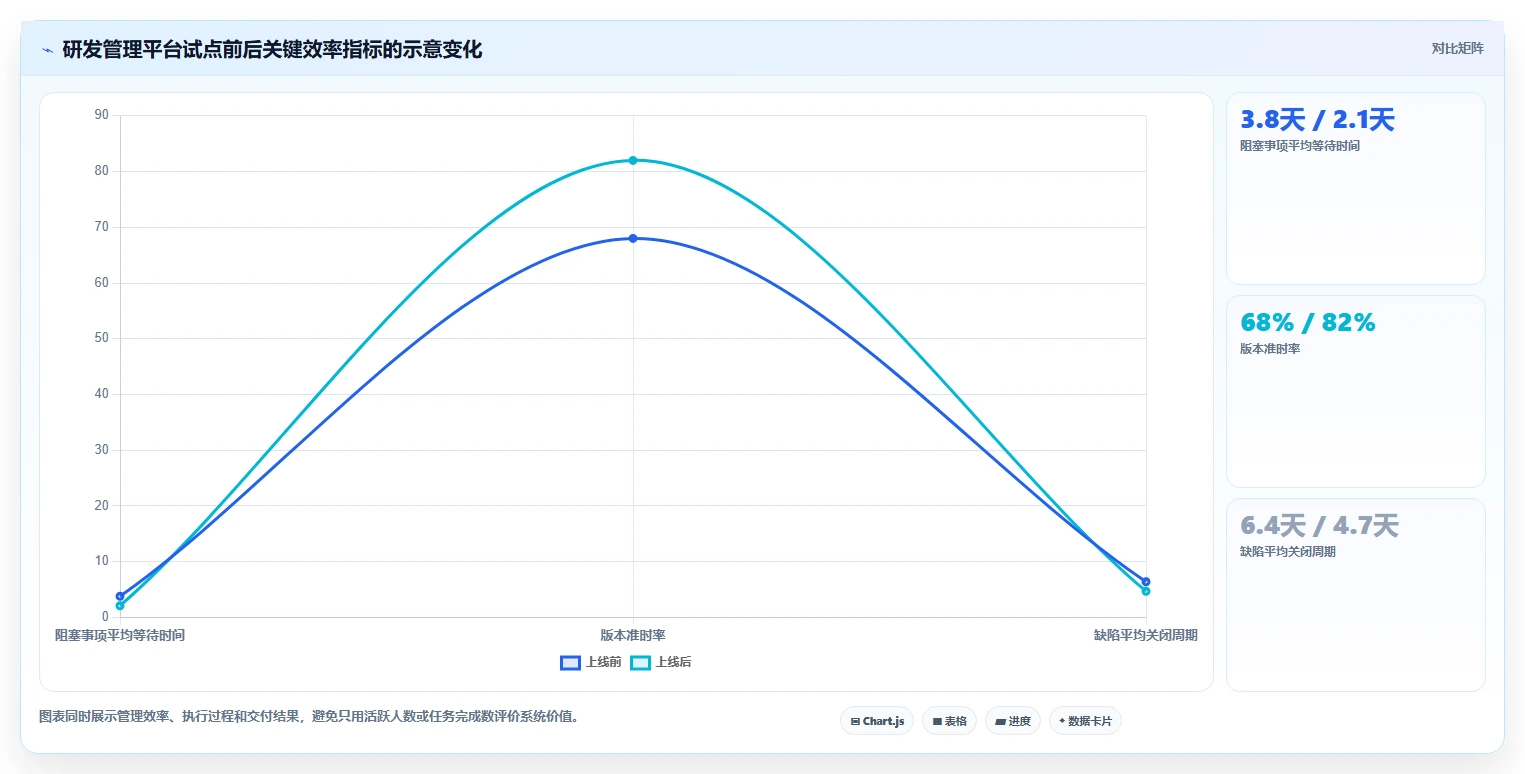
Task: Click the y-axis tick 30
Action: click(101, 450)
